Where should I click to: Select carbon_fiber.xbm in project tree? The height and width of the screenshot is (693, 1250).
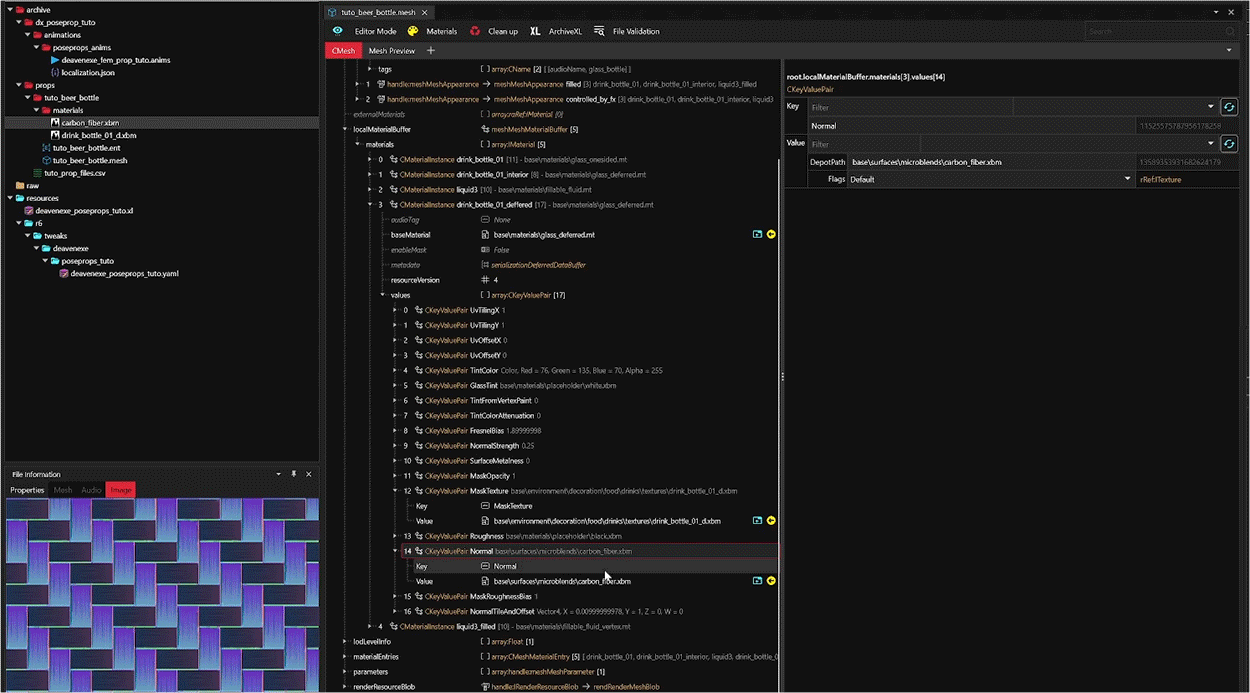coord(89,123)
